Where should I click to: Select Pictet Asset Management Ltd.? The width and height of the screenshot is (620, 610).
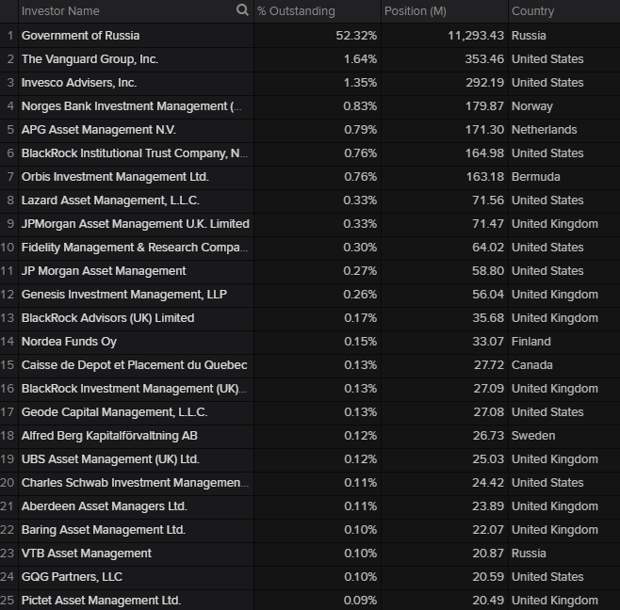[x=101, y=600]
